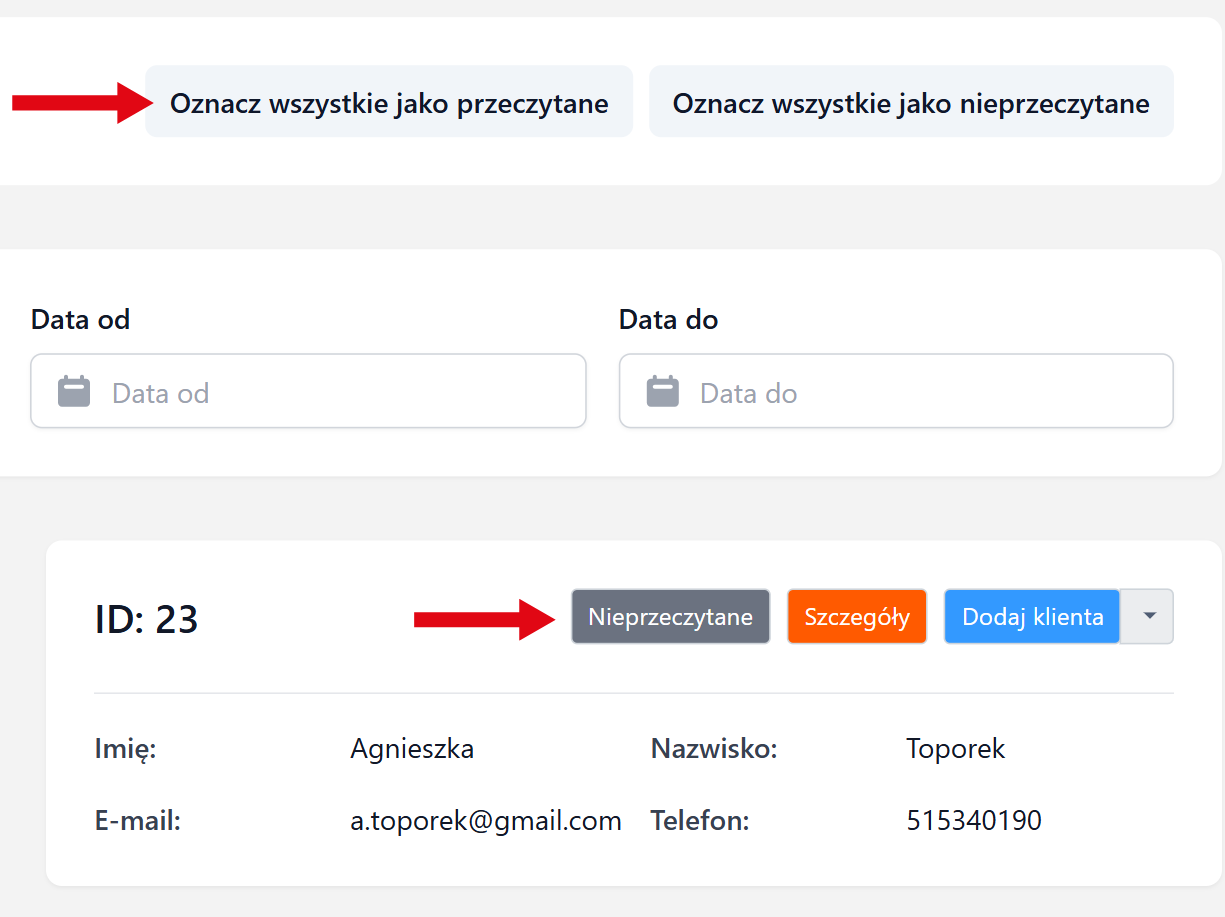
Task: Focus the Data od date input
Action: (330, 392)
